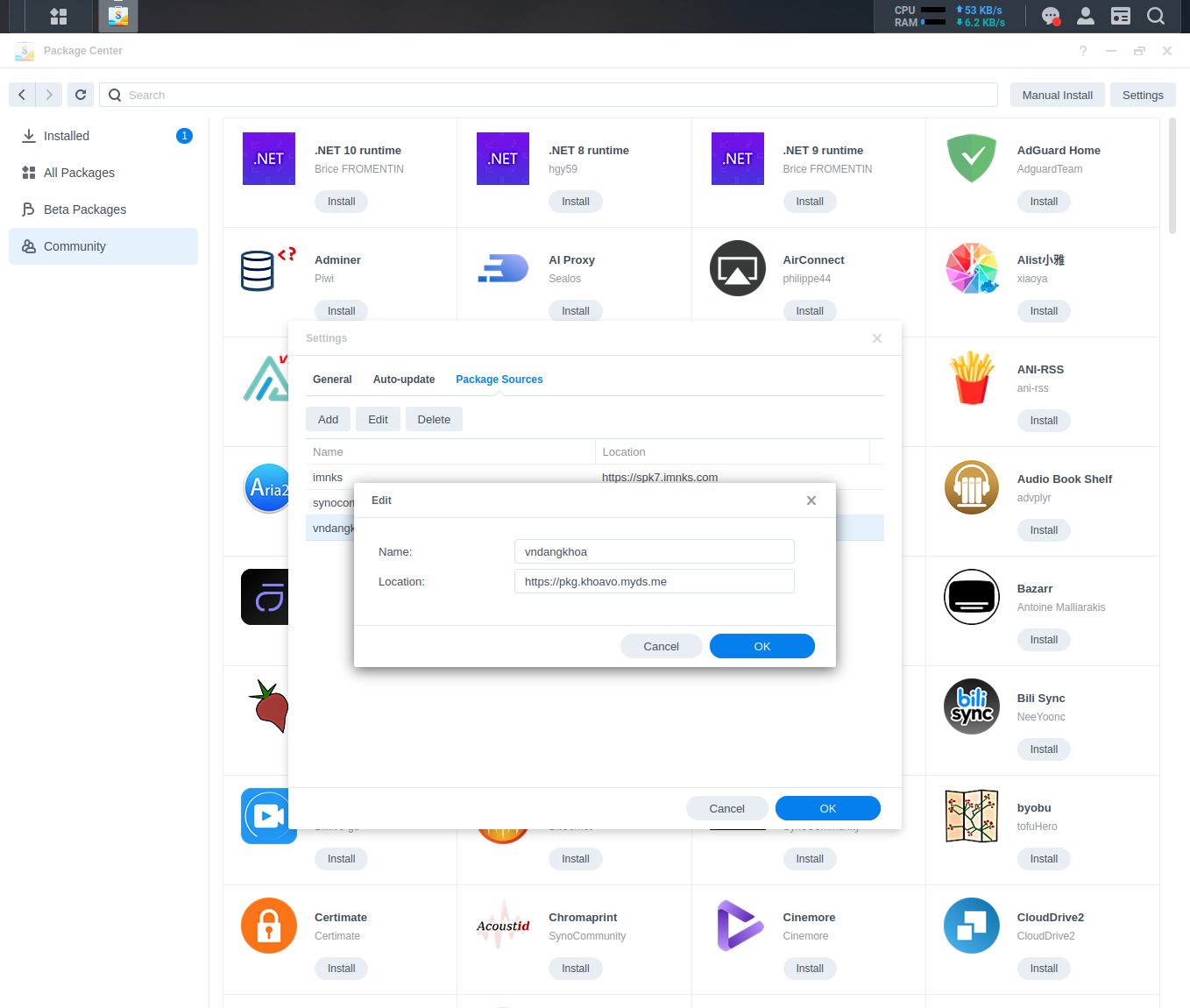Viewport: 1190px width, 1008px height.
Task: Click the Package Center taskbar icon
Action: 118,17
